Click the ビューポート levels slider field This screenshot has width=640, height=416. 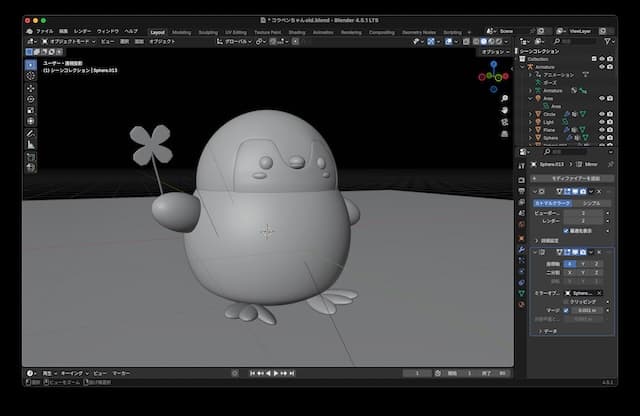pos(583,213)
